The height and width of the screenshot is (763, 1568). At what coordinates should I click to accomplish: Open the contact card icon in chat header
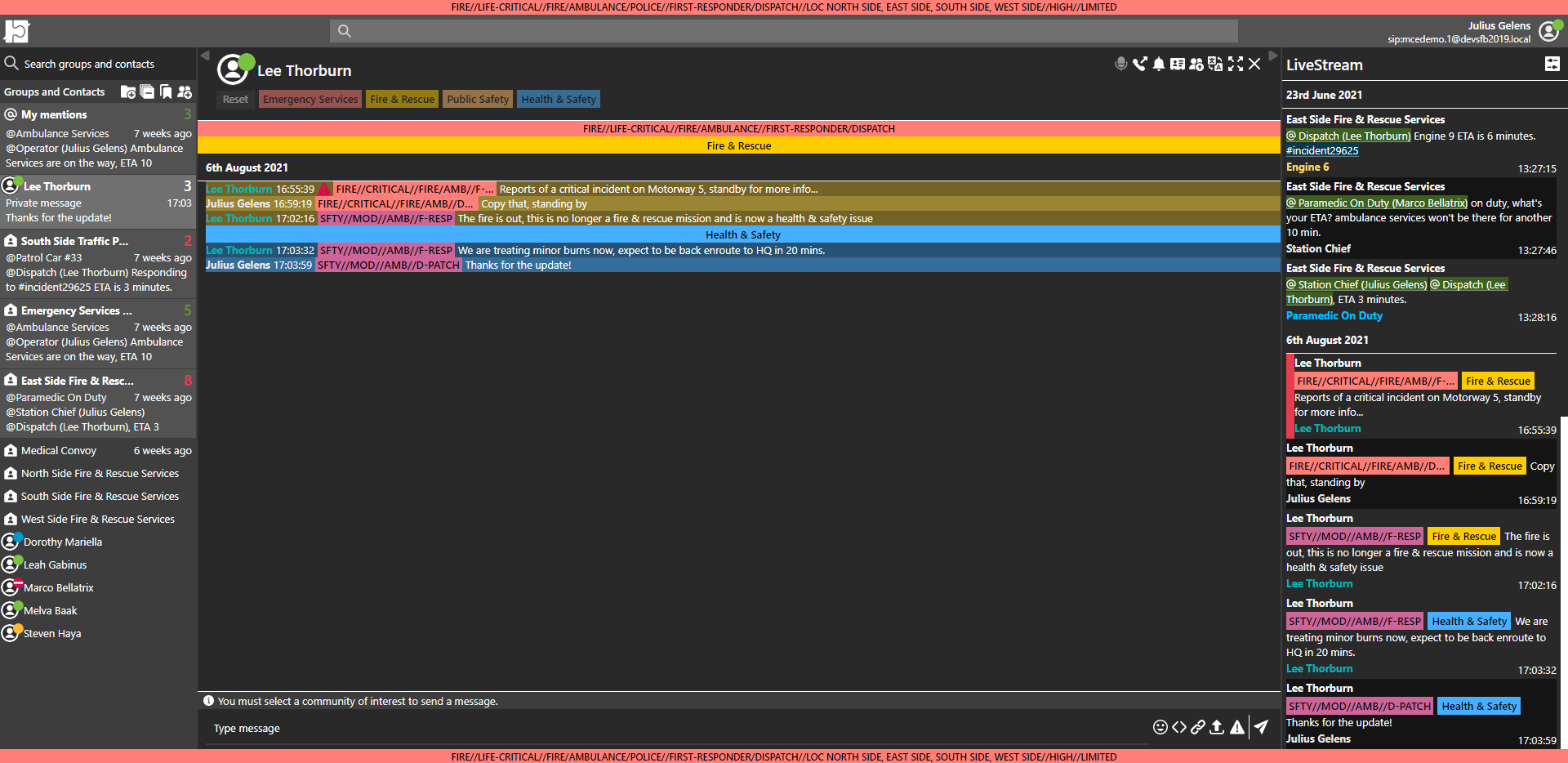(x=1178, y=64)
